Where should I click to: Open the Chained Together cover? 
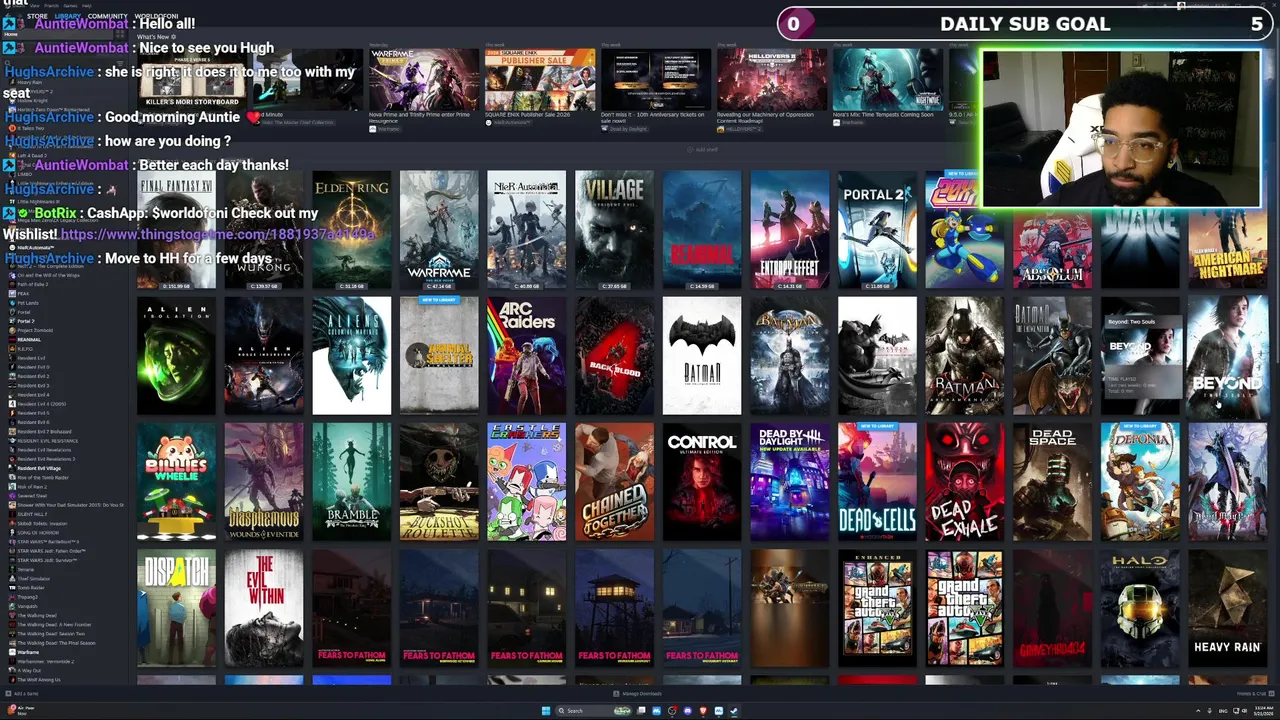point(614,481)
